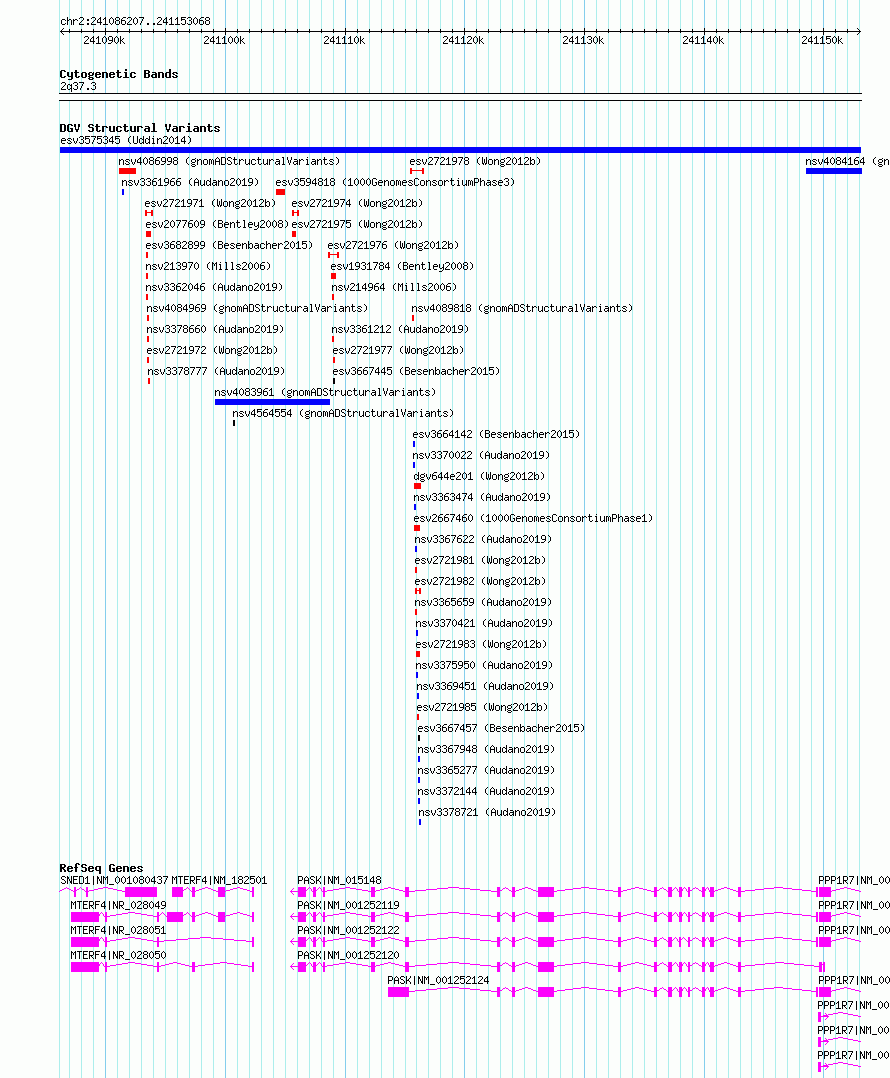Viewport: 890px width, 1078px height.
Task: Select the esv2721971 (Wong2012b) label
Action: pos(210,204)
